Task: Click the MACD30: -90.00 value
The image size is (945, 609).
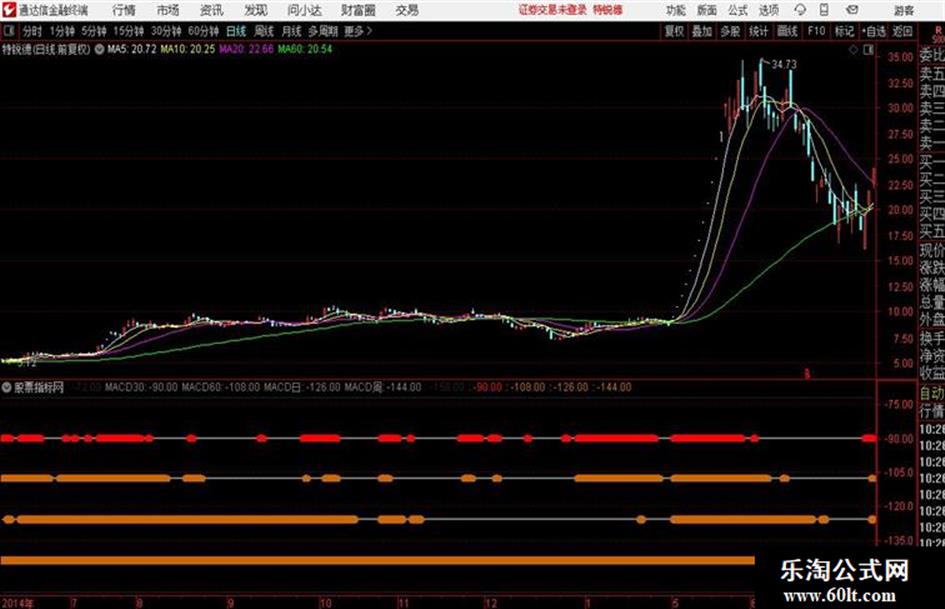Action: 141,387
